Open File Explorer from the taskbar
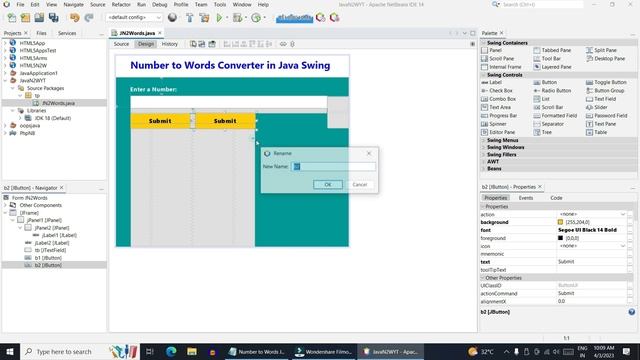Screen dimensions: 640x360 pyautogui.click(x=192, y=351)
